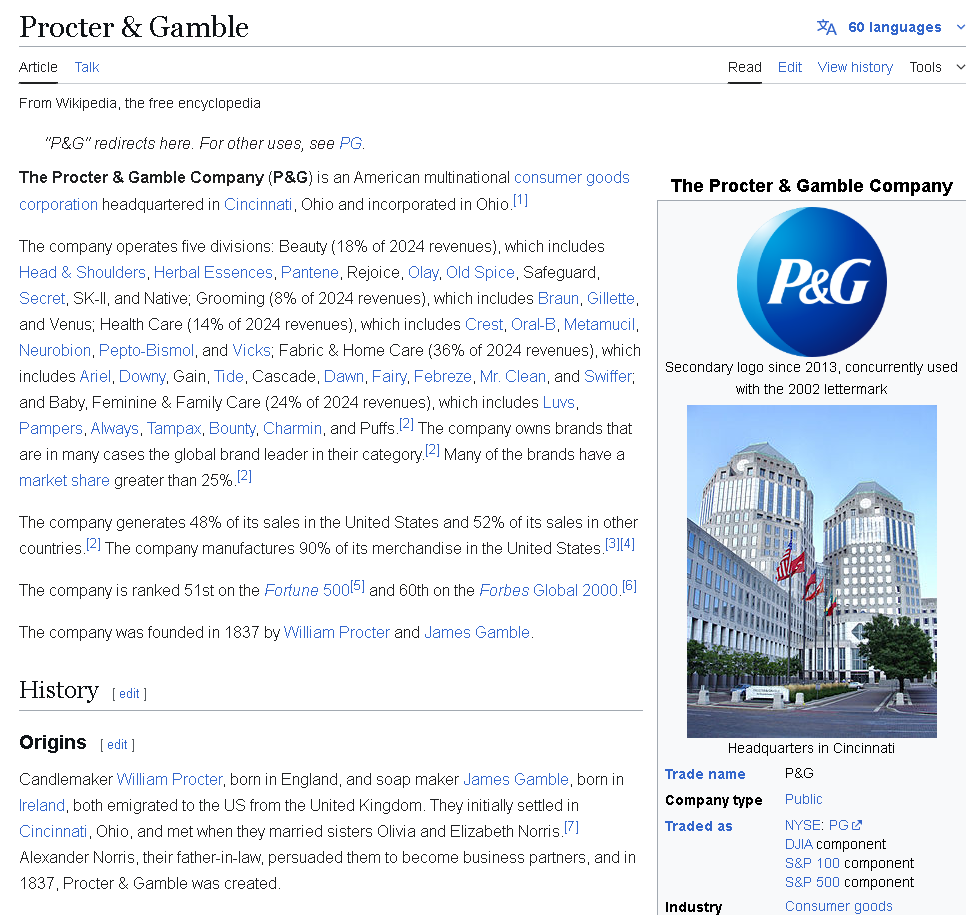Open the Cincinnati headquarters photo
Viewport: 966px width, 915px height.
(811, 571)
